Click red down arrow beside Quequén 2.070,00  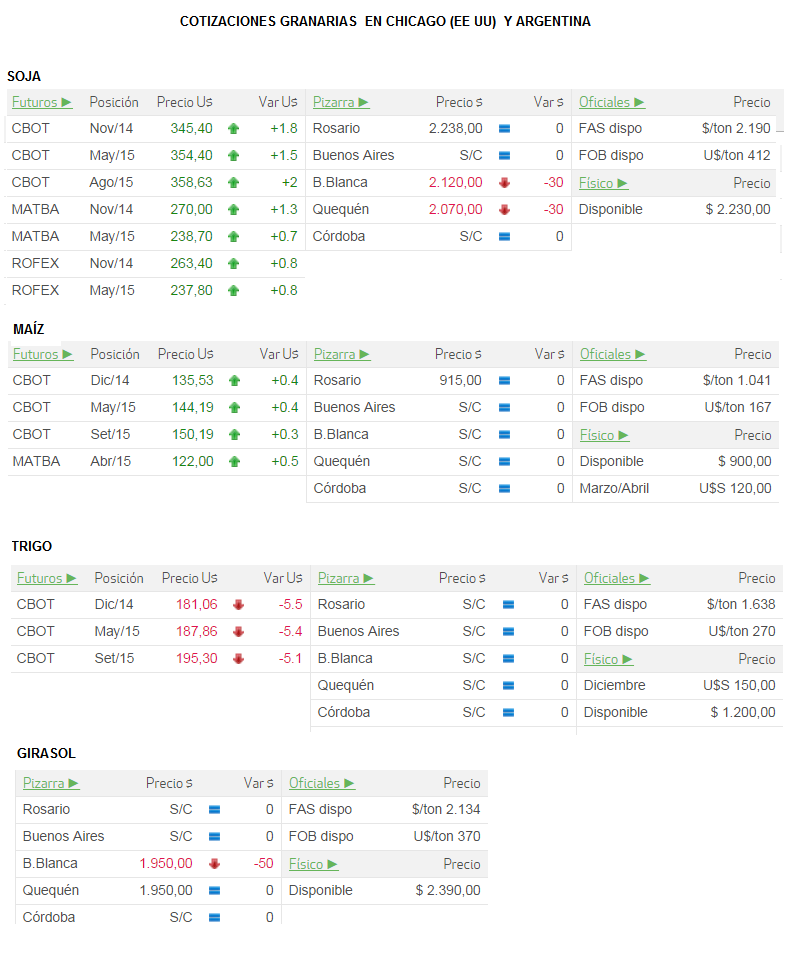504,210
